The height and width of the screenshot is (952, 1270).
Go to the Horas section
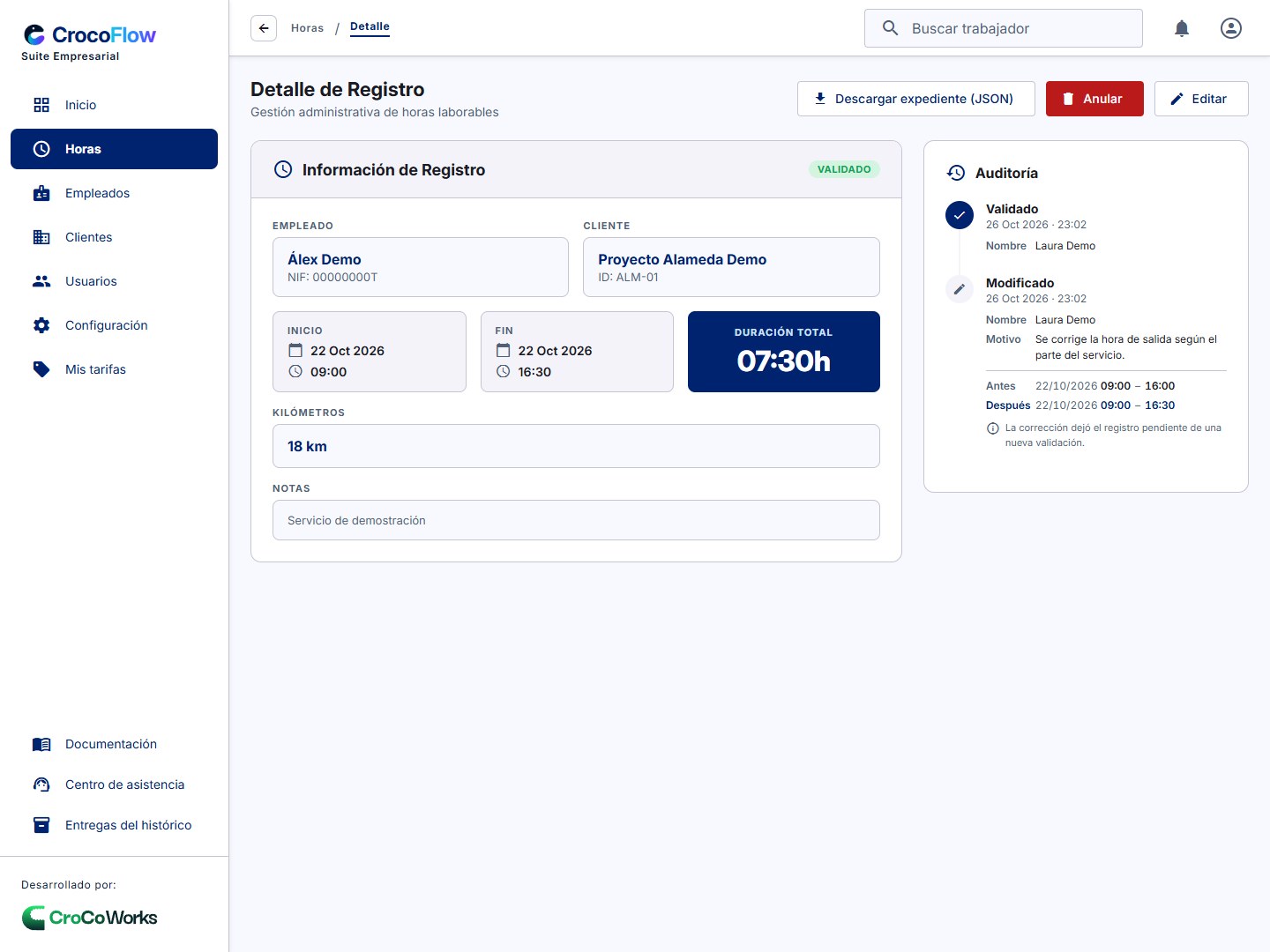pyautogui.click(x=114, y=149)
